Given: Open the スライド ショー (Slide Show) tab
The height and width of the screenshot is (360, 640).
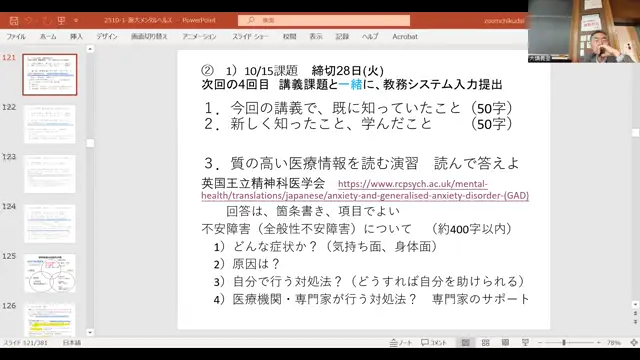Looking at the screenshot, I should tap(250, 36).
